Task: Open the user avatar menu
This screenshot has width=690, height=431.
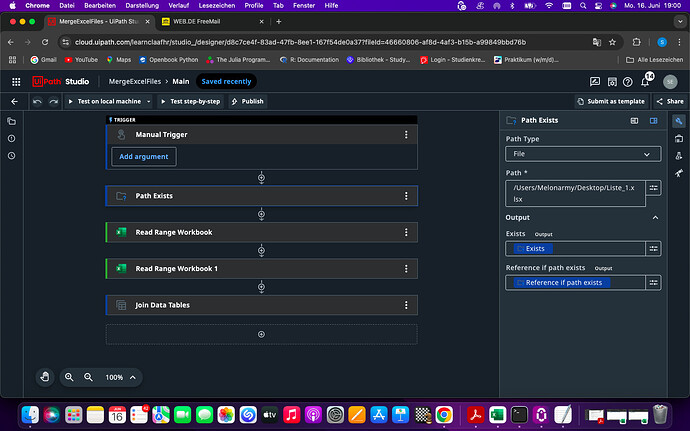Action: 670,81
